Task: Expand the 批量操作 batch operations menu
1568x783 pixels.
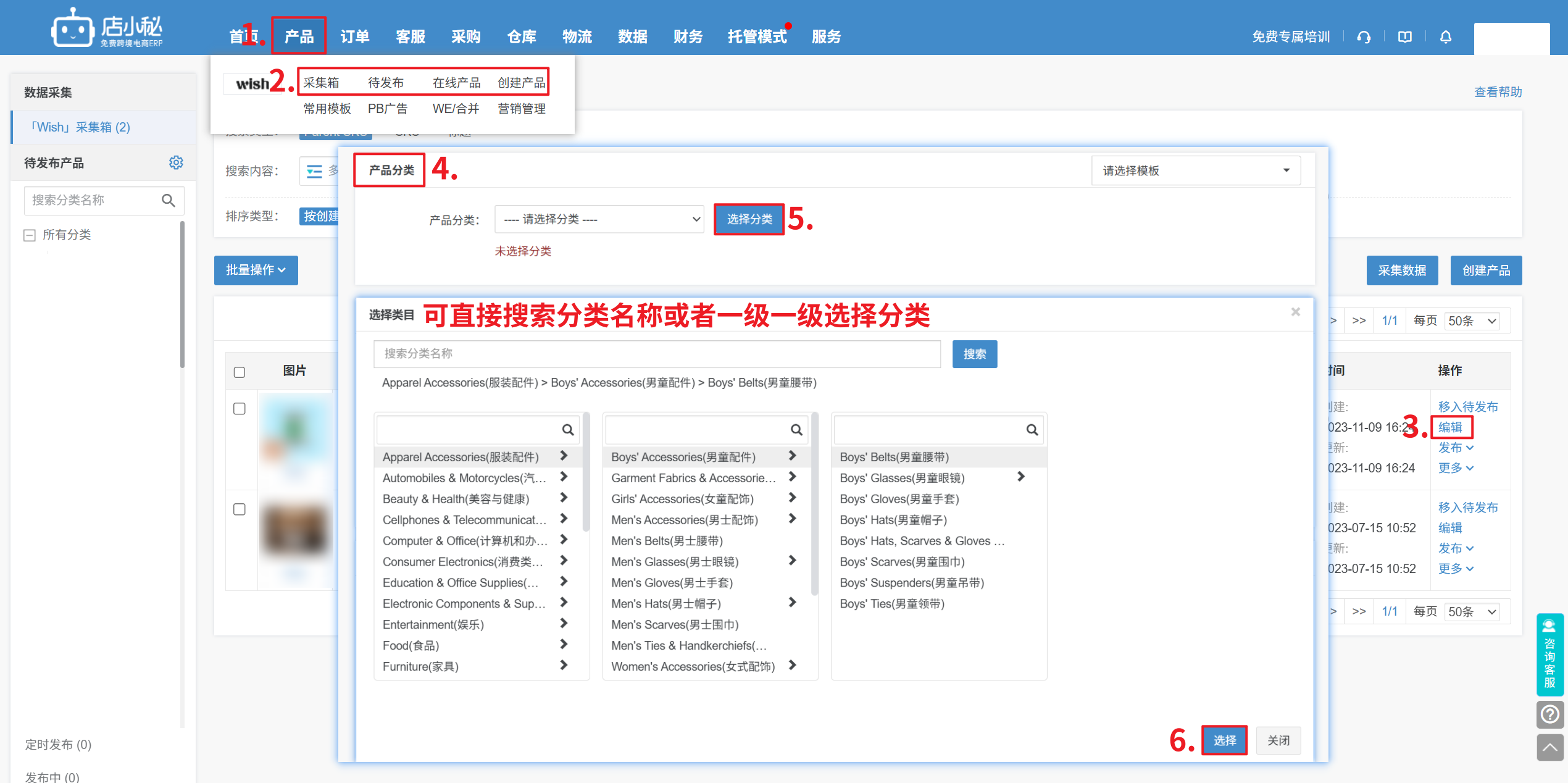Action: (x=256, y=270)
